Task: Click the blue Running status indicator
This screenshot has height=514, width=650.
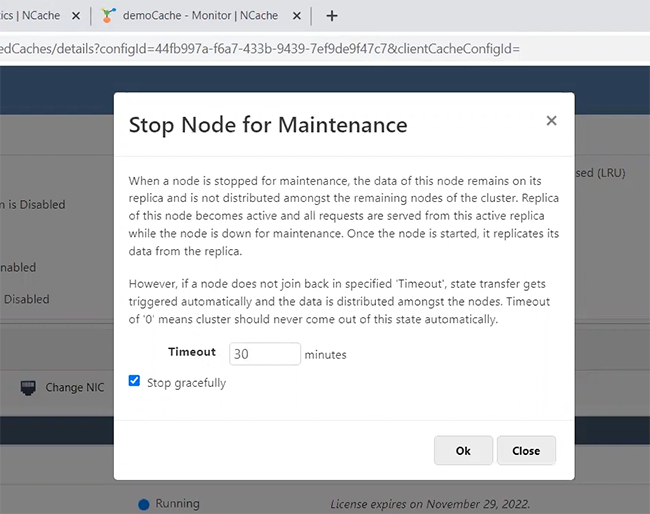Action: [x=143, y=504]
